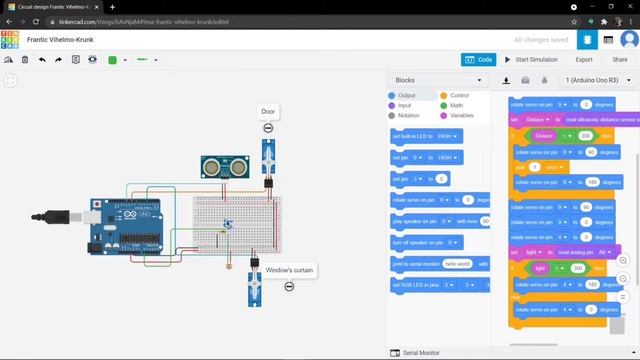Open user profile avatar
This screenshot has height=360, width=640.
click(629, 40)
